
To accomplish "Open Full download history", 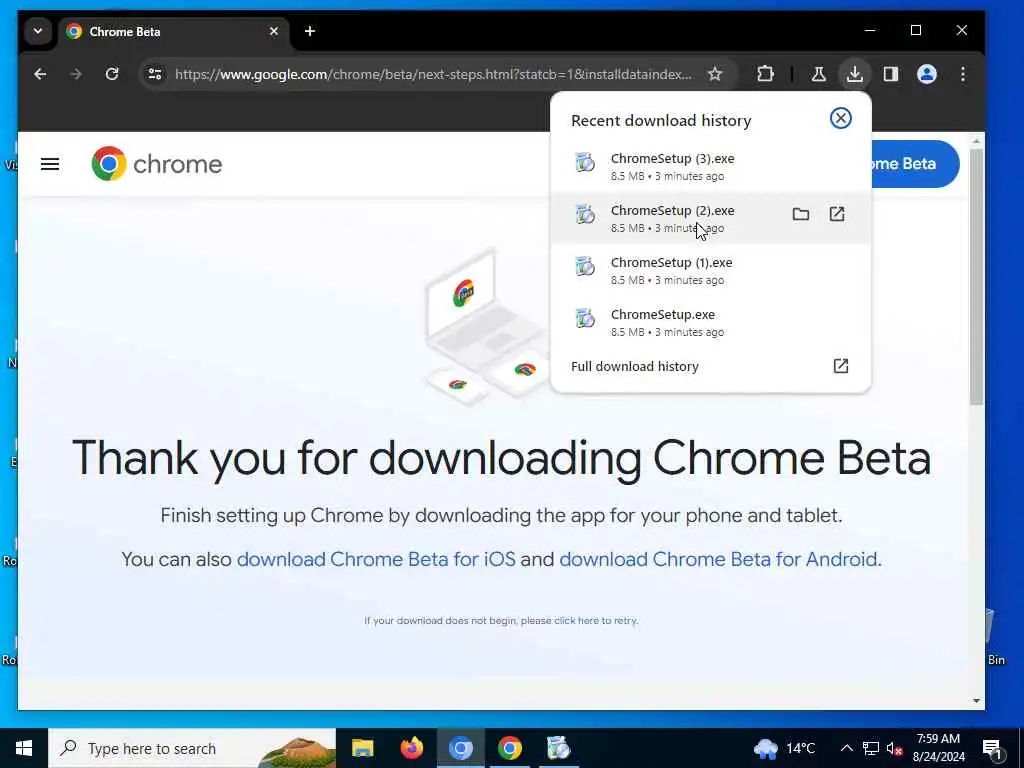I will point(711,366).
